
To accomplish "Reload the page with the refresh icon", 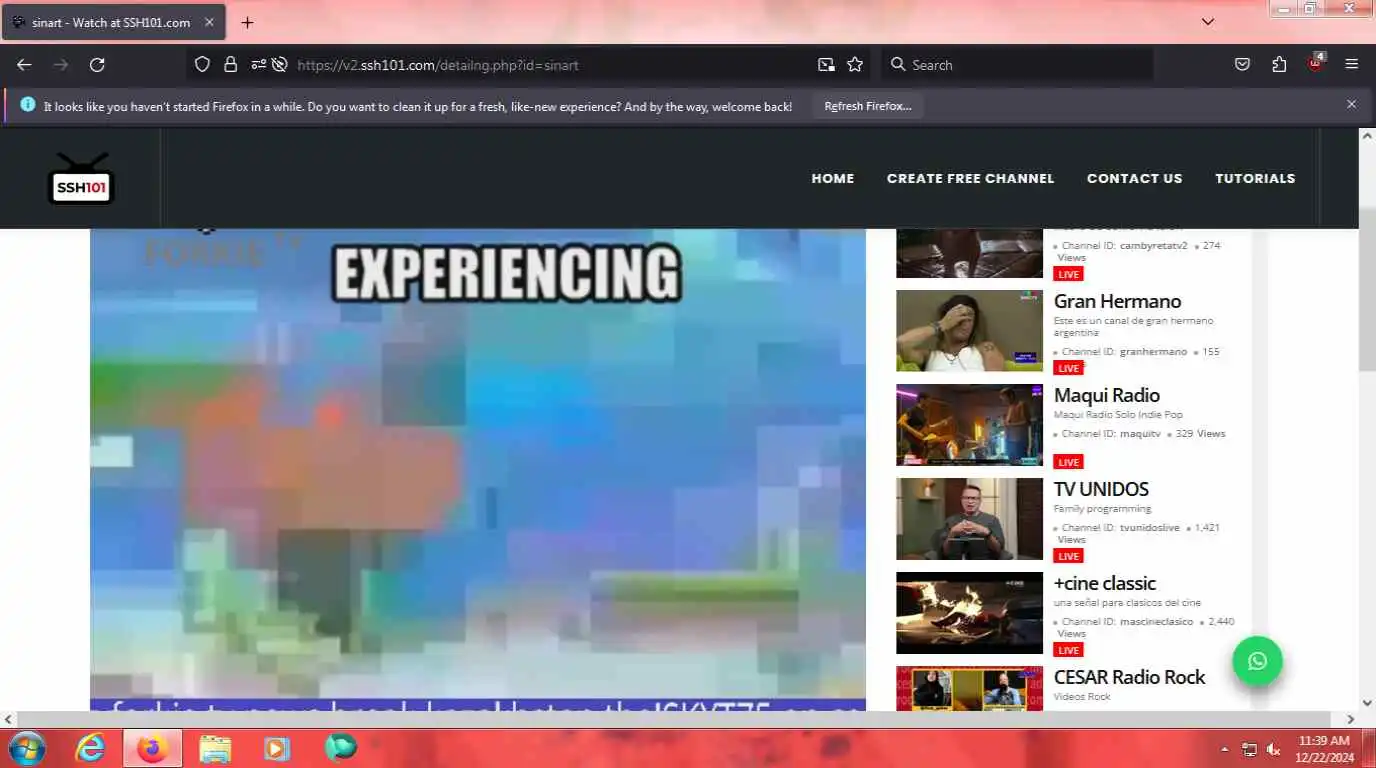I will click(97, 65).
